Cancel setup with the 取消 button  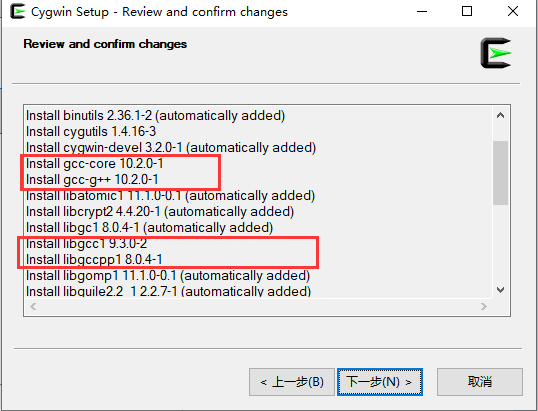point(480,382)
